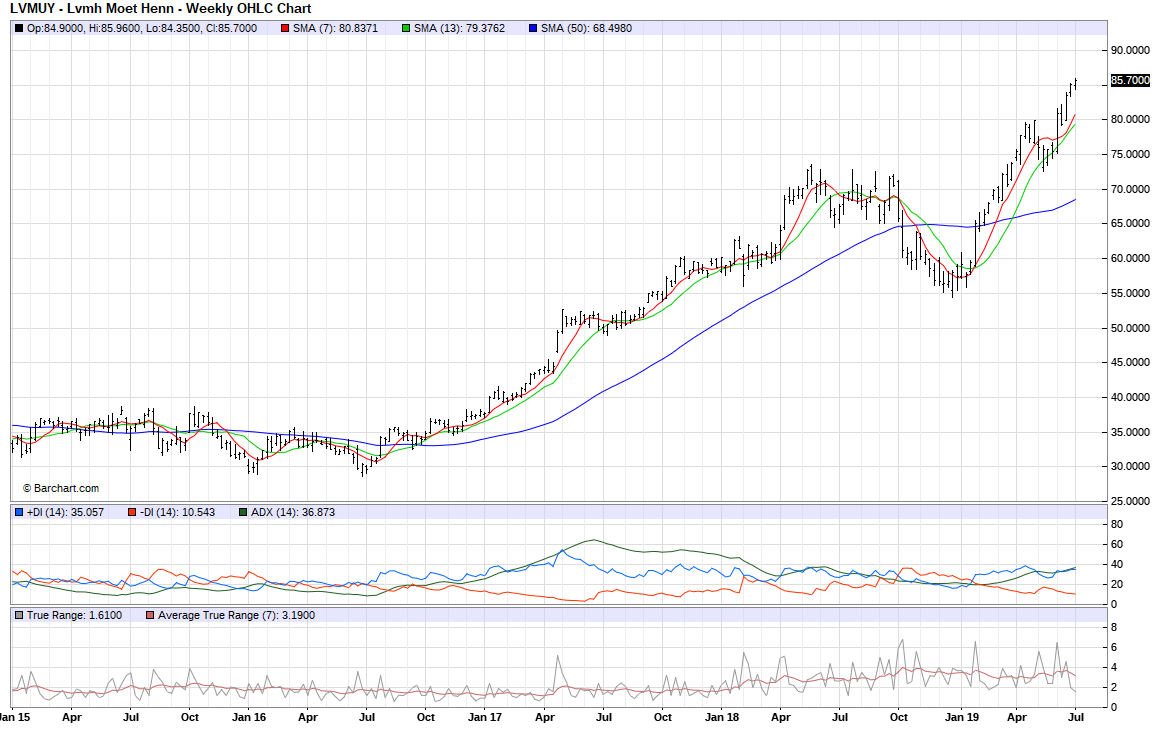Click the Jan 17 date axis label
Image resolution: width=1156 pixels, height=748 pixels.
pyautogui.click(x=485, y=717)
